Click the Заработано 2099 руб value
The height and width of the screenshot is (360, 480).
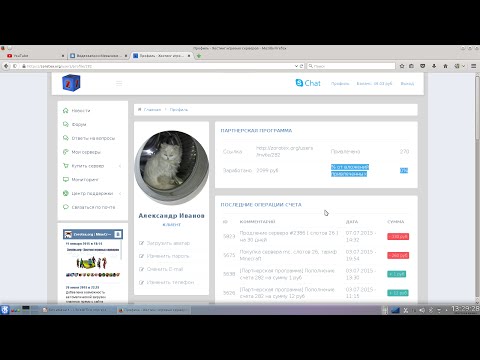coord(267,170)
